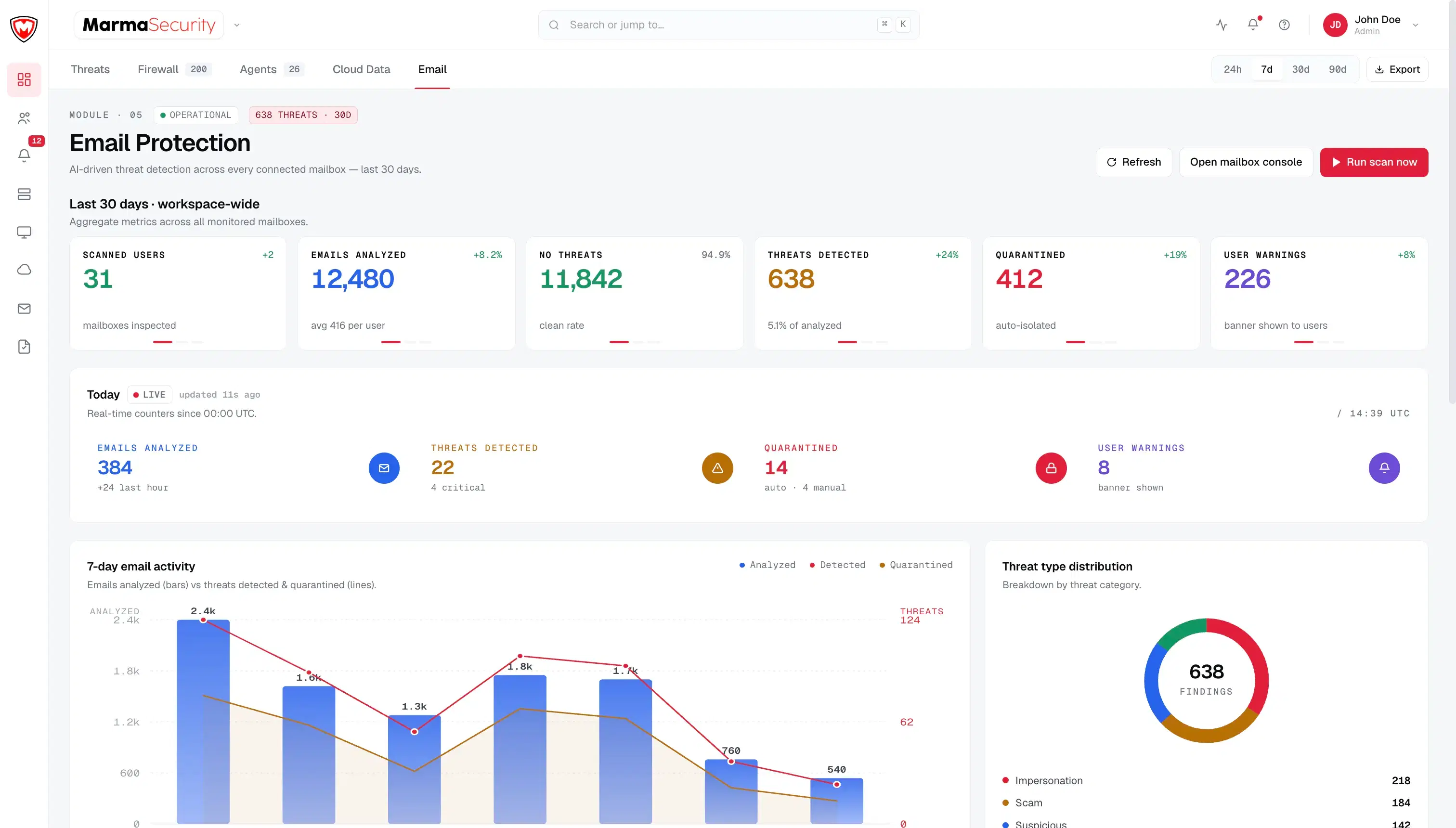1456x828 pixels.
Task: Open the report document icon in sidebar
Action: (24, 346)
